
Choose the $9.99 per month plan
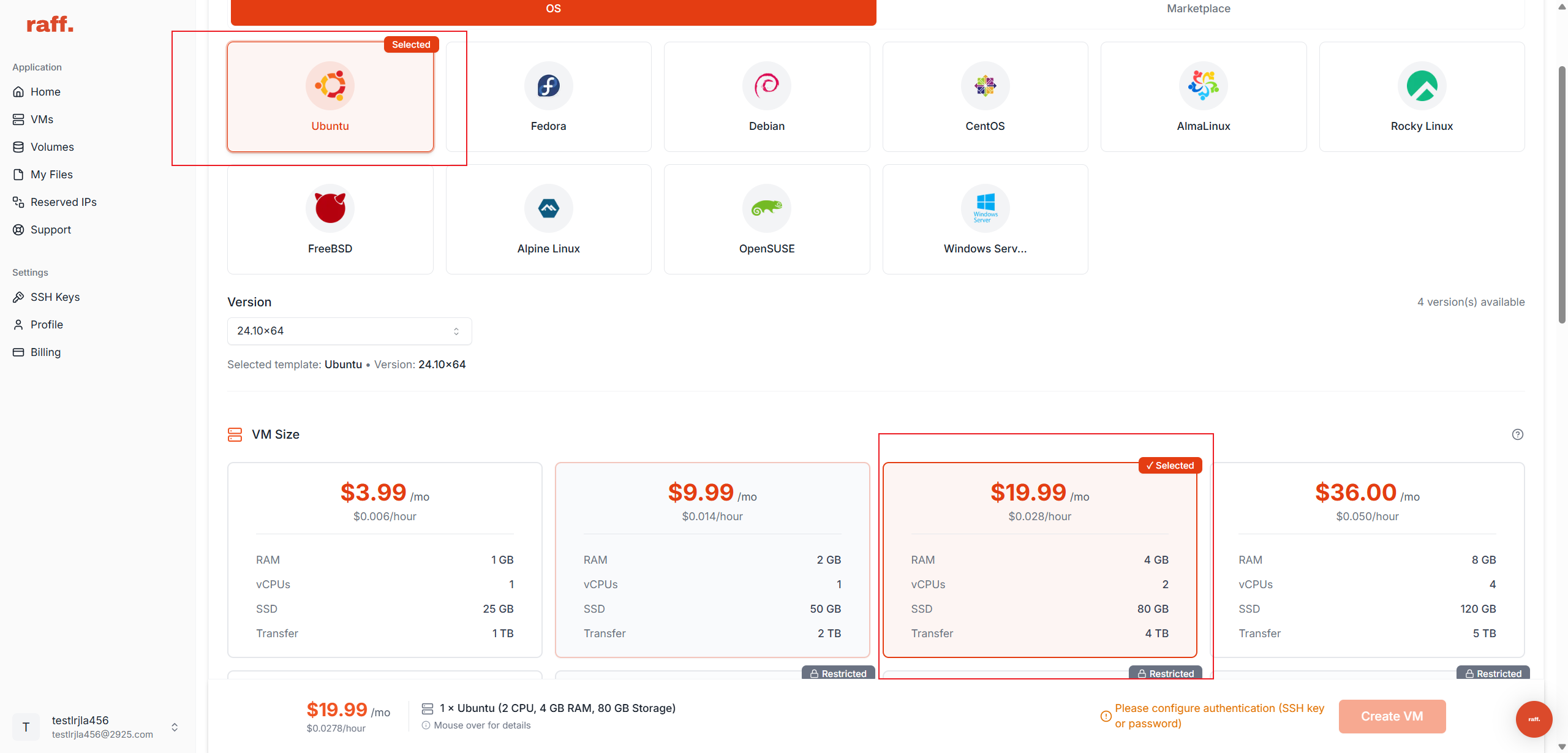click(712, 560)
